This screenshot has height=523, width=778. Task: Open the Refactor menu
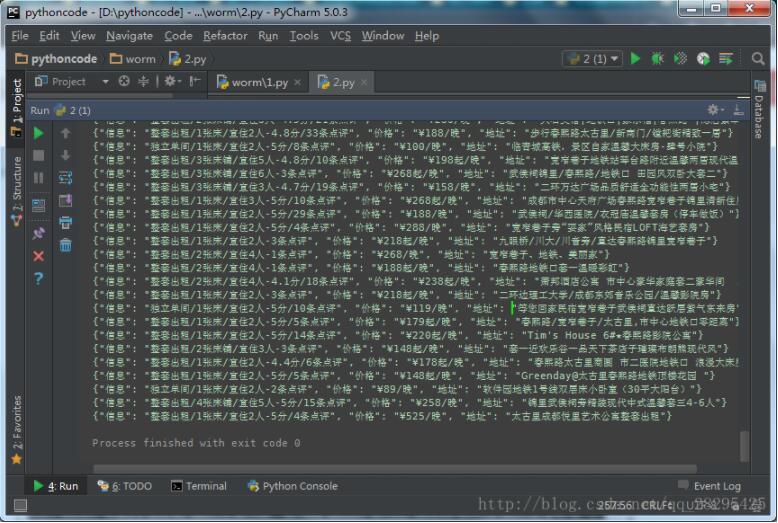(x=225, y=36)
